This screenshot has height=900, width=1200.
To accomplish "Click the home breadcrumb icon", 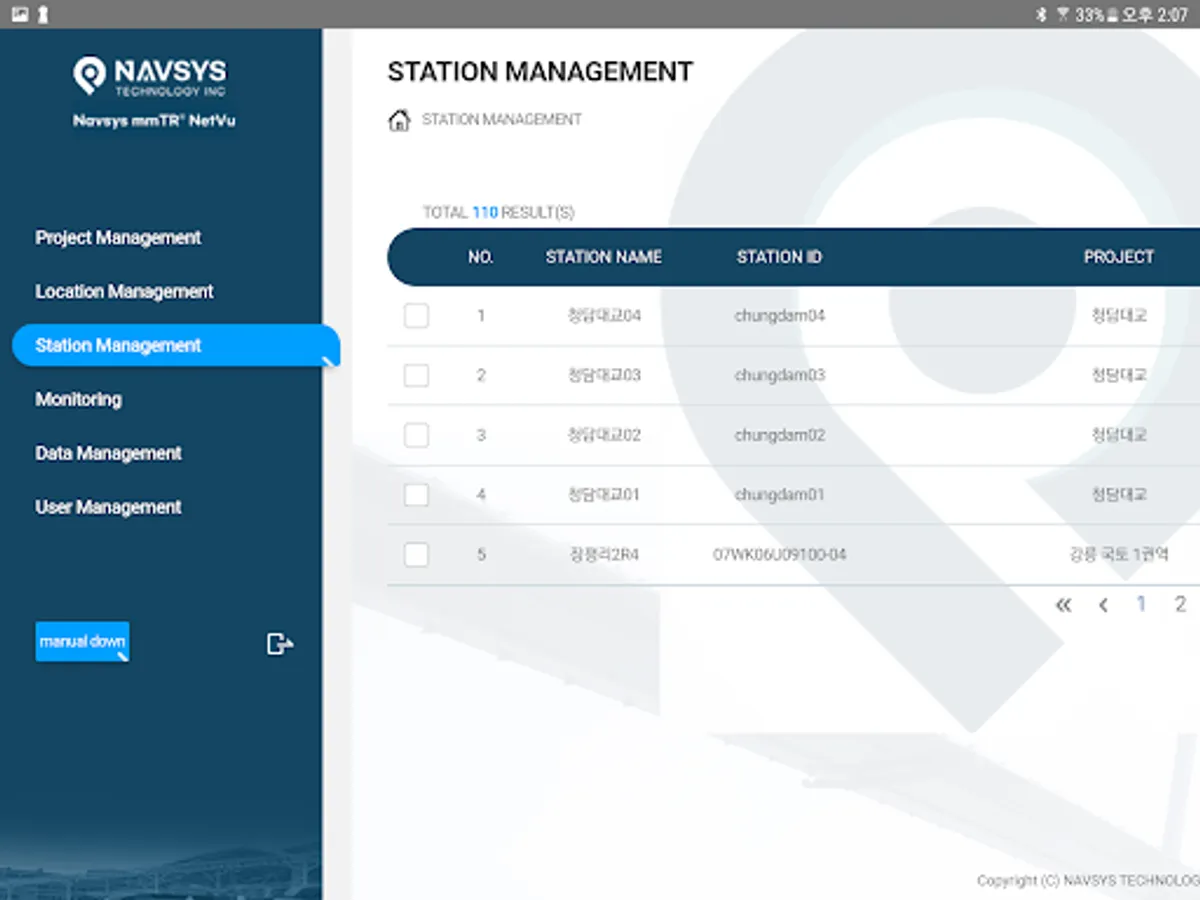I will click(x=399, y=121).
